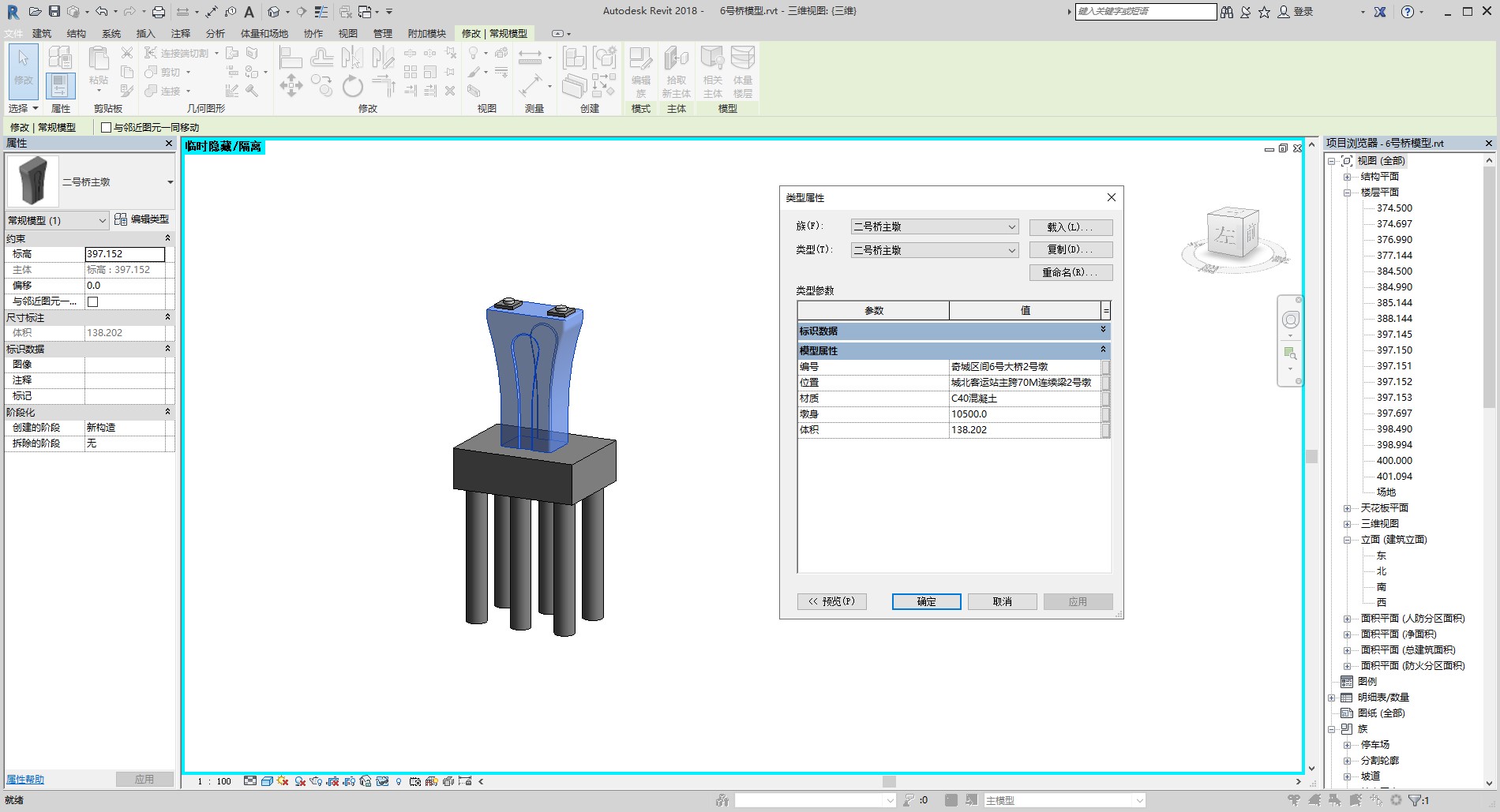Click the Open file folder icon
Viewport: 1500px width, 812px height.
35,12
